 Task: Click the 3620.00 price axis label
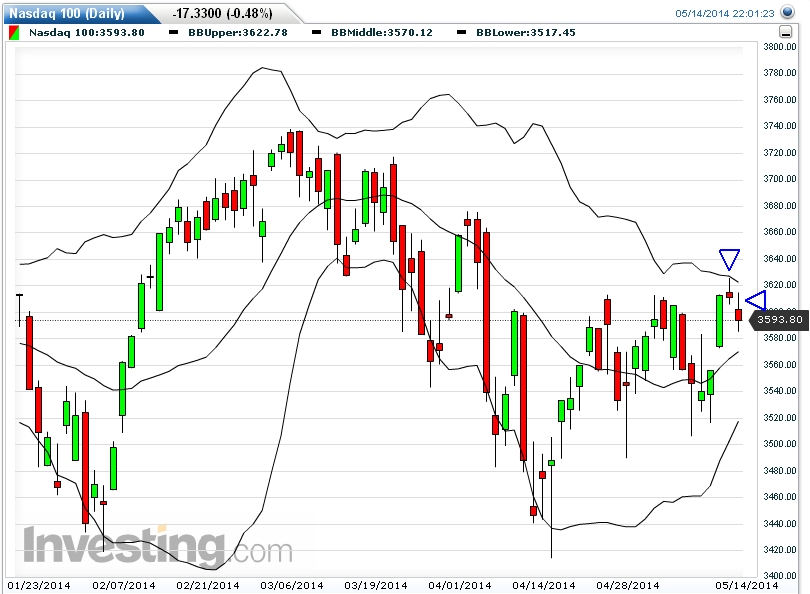[x=780, y=285]
